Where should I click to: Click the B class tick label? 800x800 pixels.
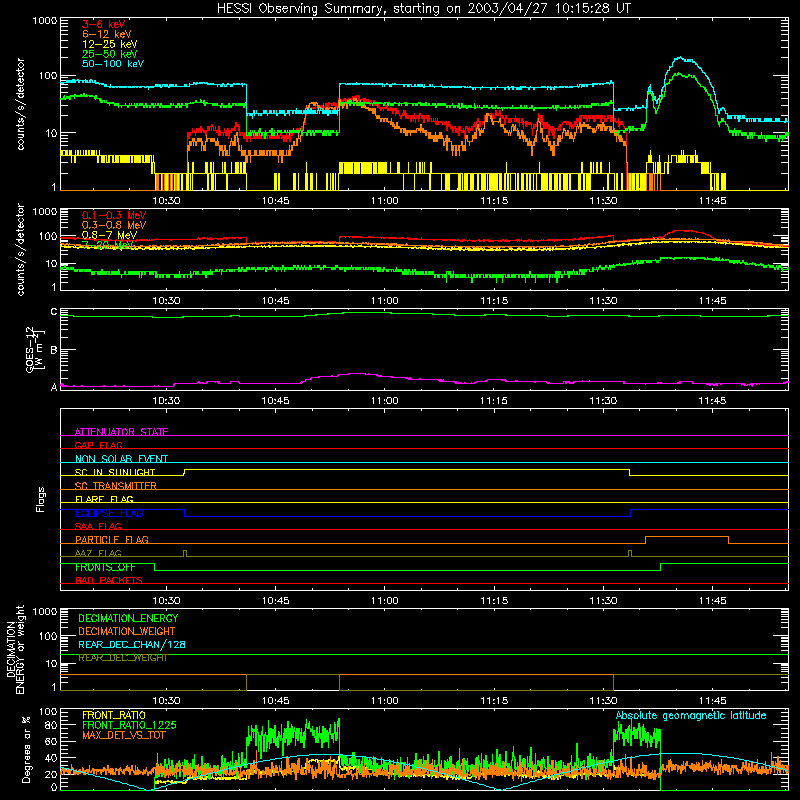point(54,350)
